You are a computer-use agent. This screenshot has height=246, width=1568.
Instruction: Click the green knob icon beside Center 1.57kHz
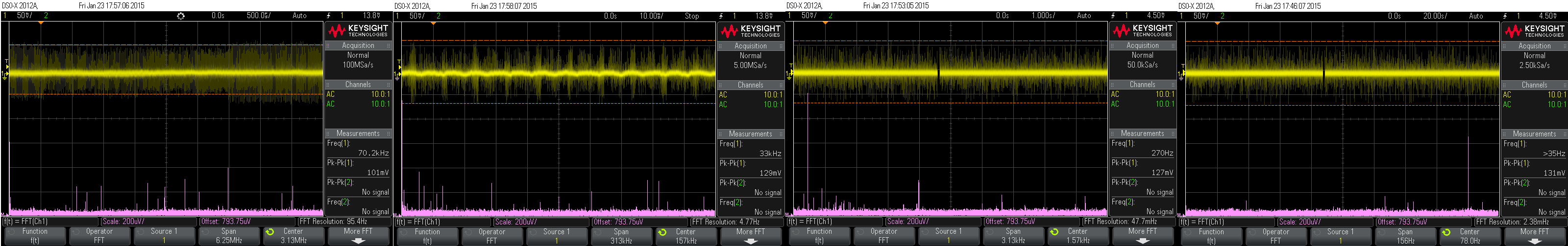pos(1053,231)
